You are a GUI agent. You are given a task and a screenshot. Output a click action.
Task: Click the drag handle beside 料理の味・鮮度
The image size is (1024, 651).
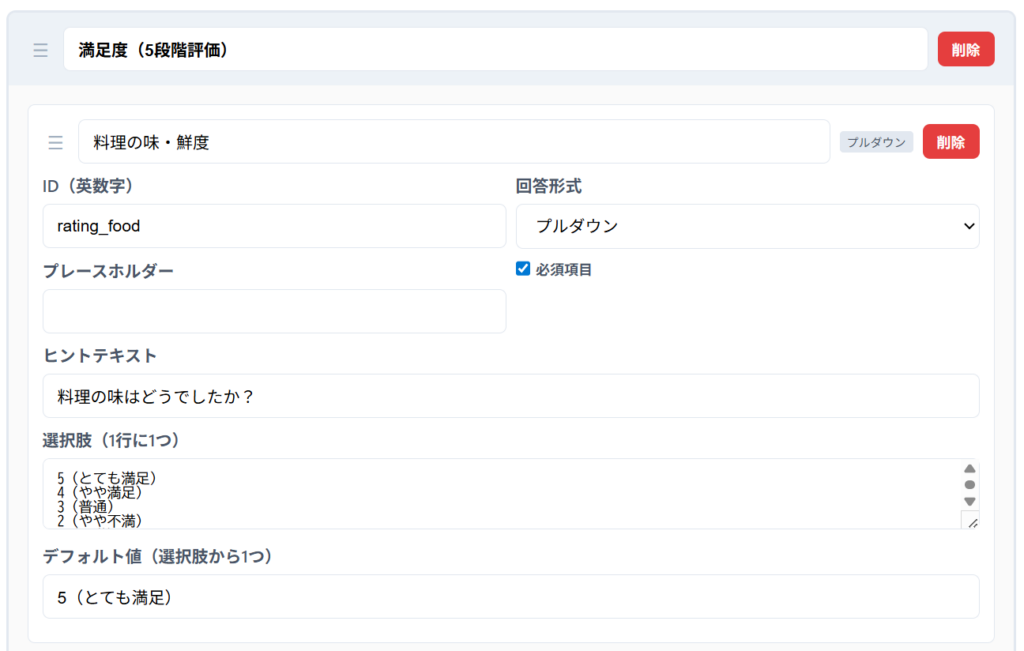point(56,142)
